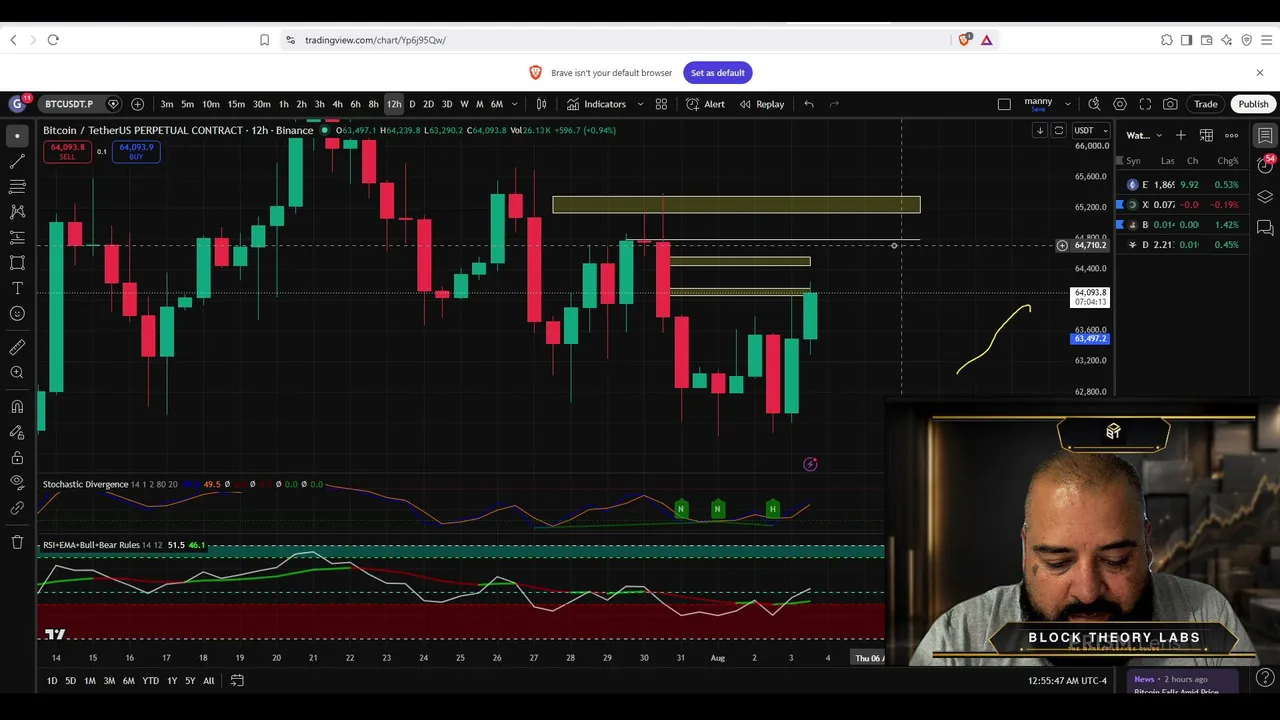Image resolution: width=1280 pixels, height=720 pixels.
Task: Open the layout setup square icon
Action: pyautogui.click(x=1004, y=104)
